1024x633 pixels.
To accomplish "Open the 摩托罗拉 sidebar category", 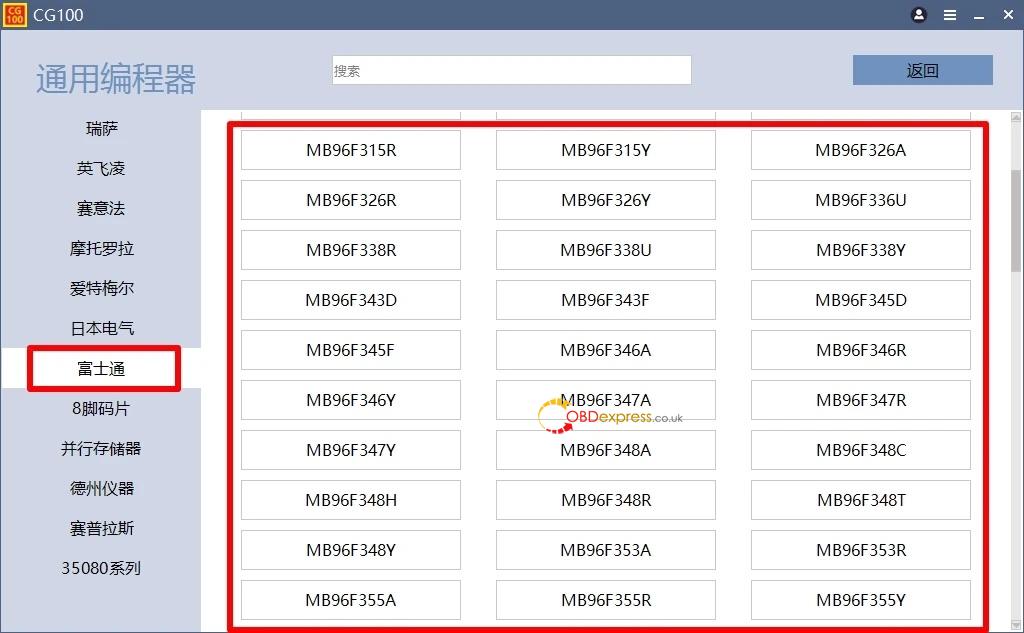I will 101,249.
